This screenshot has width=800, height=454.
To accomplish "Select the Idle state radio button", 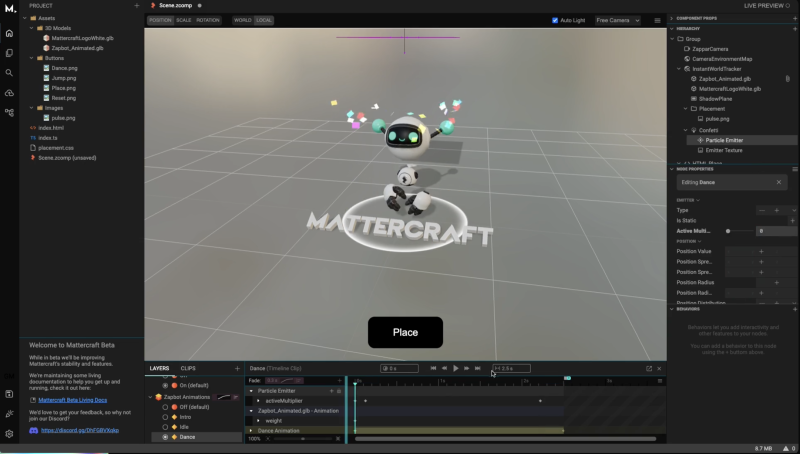I will coord(165,427).
